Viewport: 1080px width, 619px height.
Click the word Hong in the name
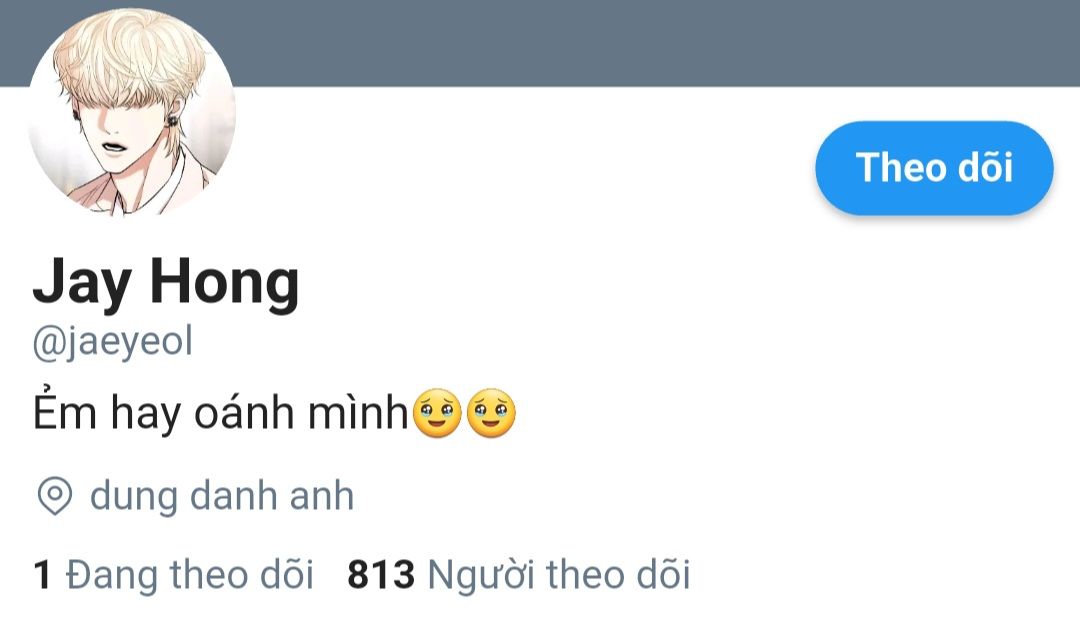point(225,282)
